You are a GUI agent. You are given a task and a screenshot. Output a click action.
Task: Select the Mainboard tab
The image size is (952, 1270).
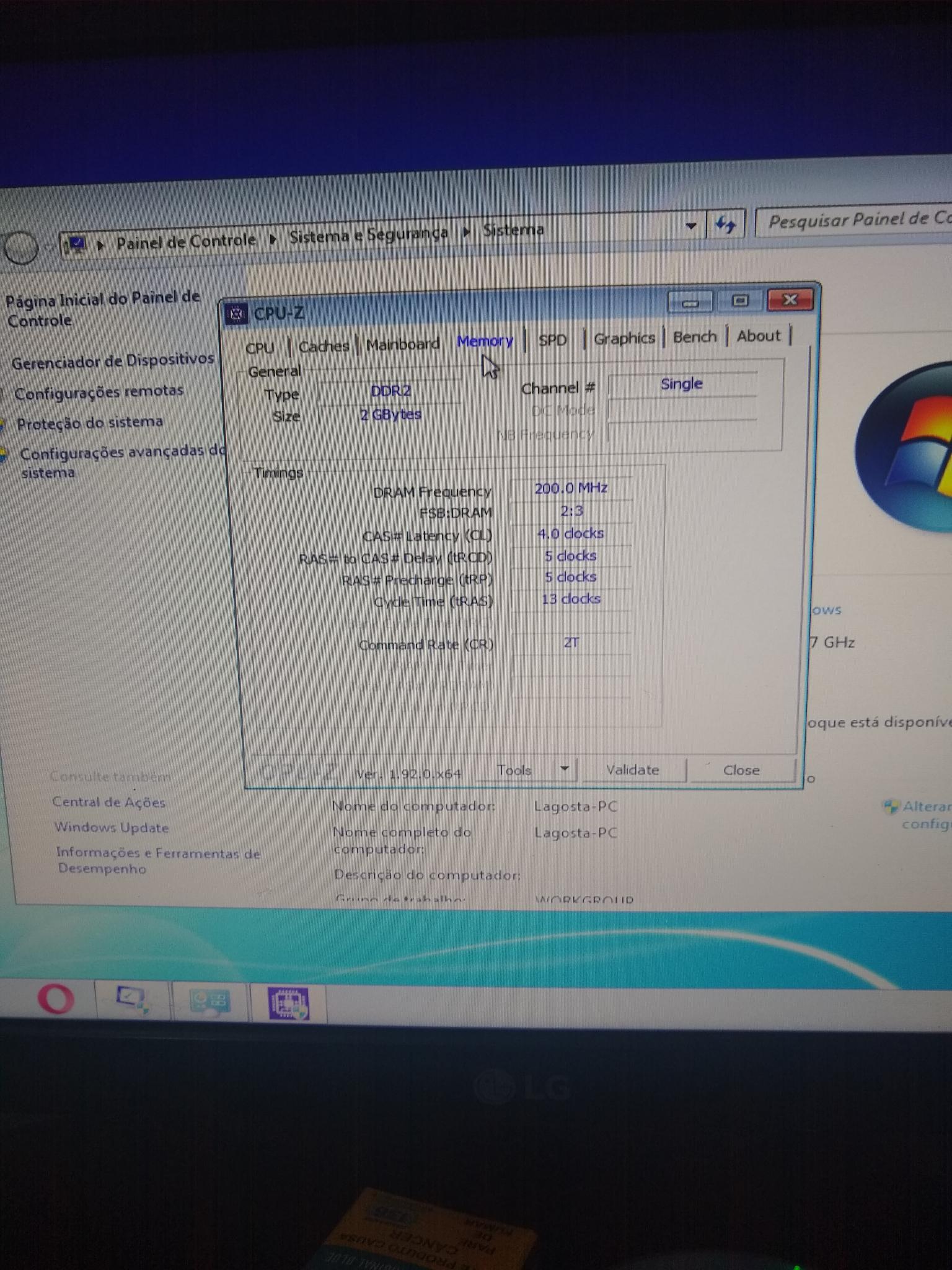(x=403, y=344)
